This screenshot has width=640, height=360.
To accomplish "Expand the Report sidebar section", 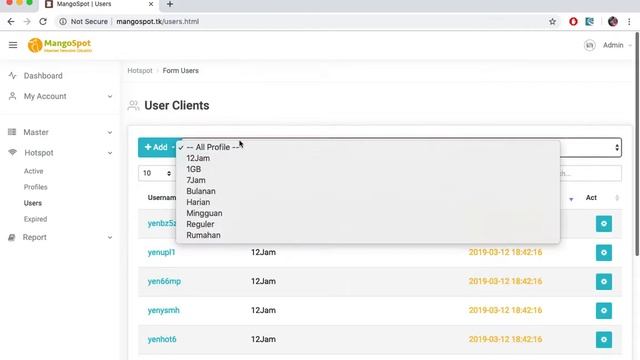I will [x=110, y=238].
